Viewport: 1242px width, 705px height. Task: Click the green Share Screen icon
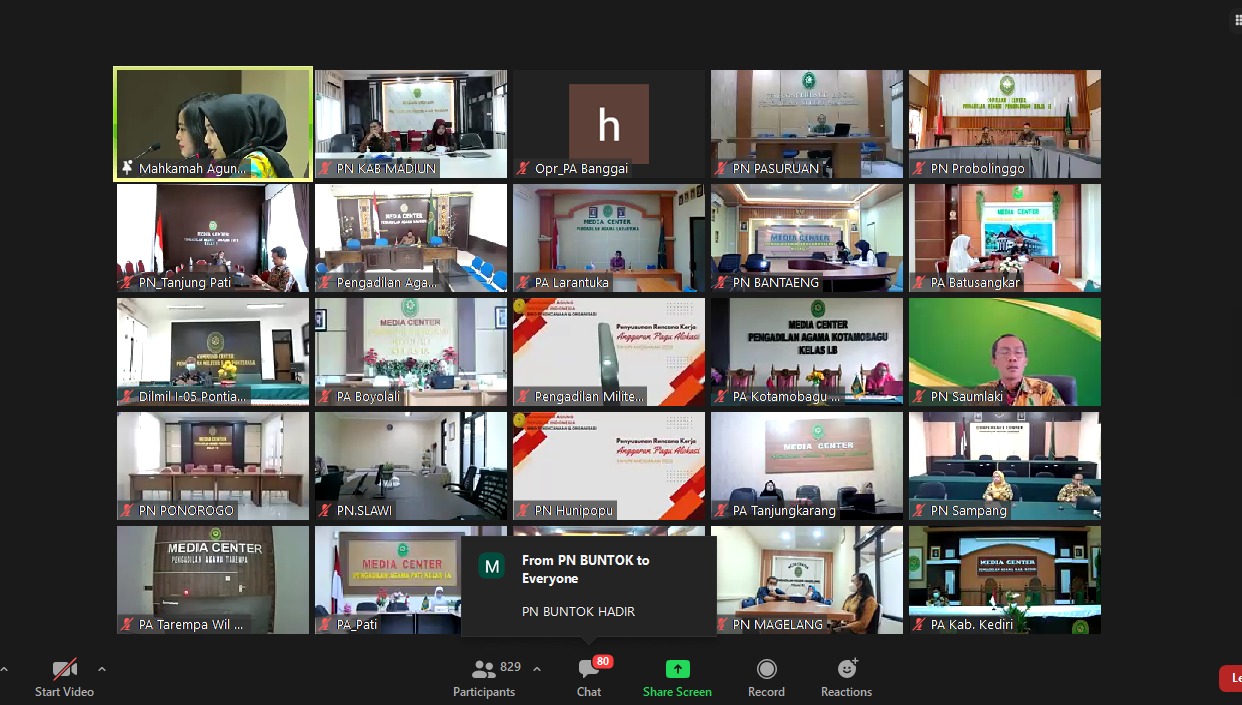[677, 670]
